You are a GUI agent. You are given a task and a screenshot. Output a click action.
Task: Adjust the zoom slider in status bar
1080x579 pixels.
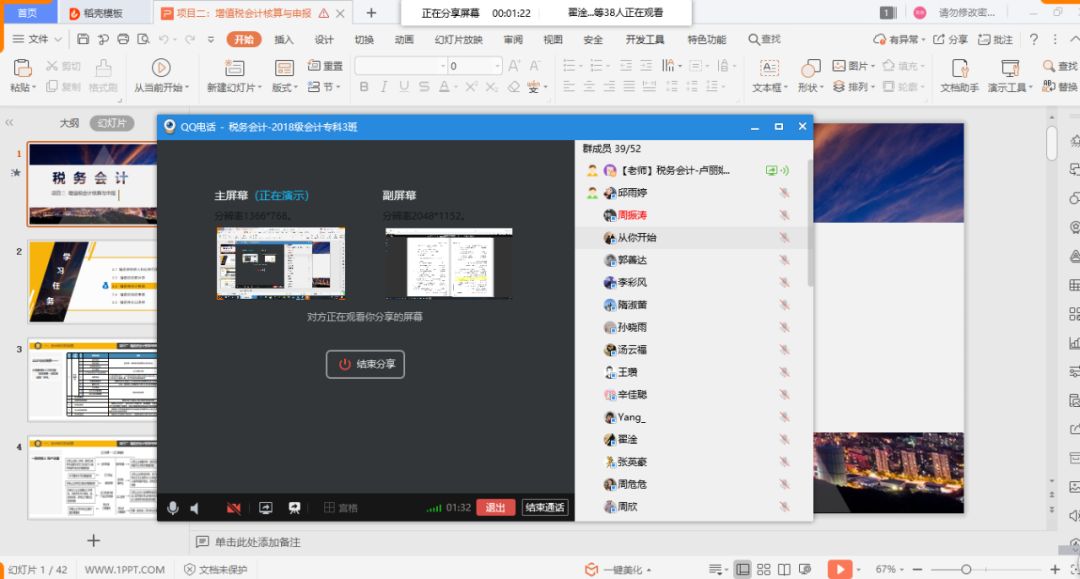[x=966, y=569]
